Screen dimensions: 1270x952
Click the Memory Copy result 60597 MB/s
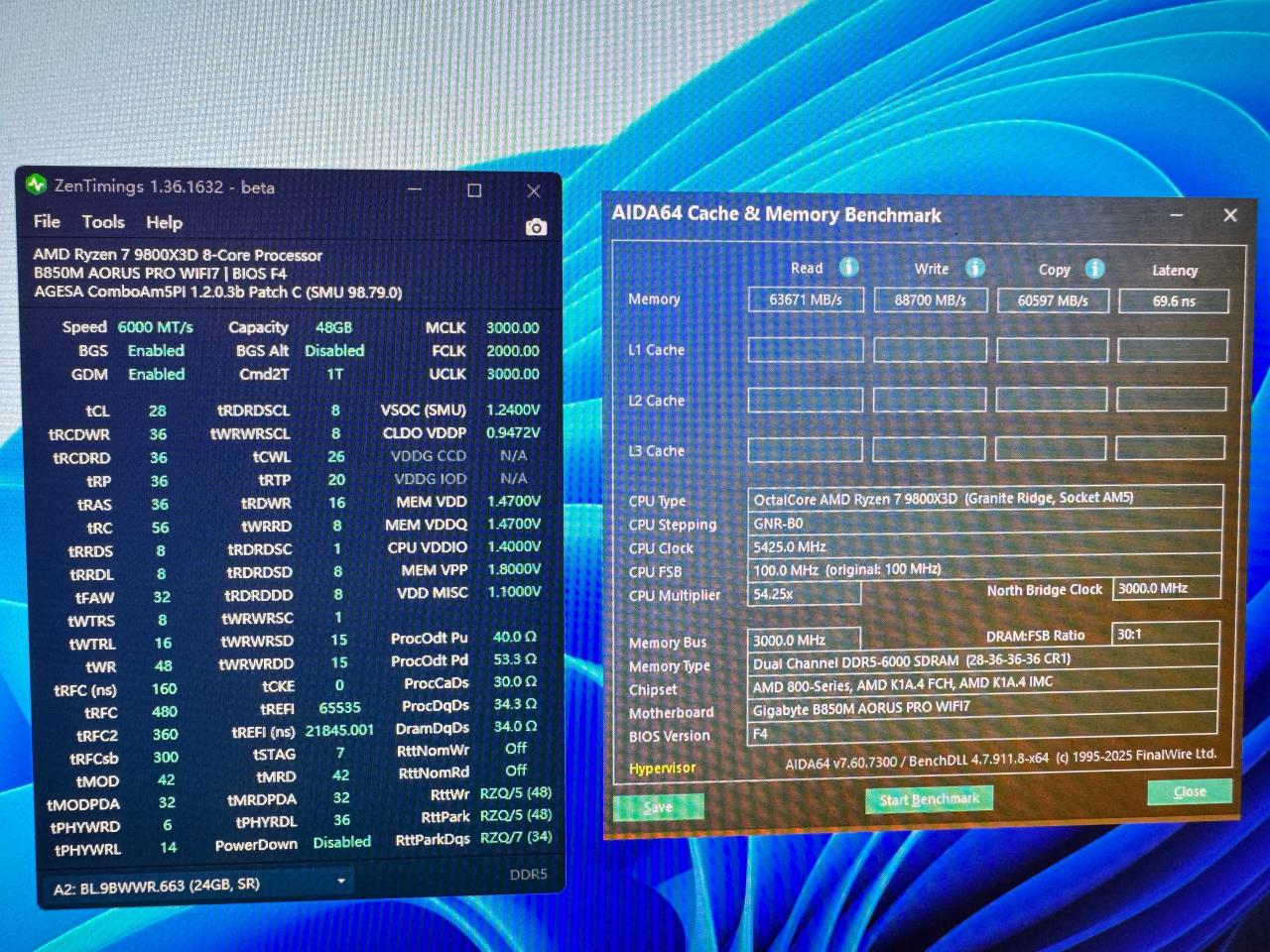pyautogui.click(x=1053, y=300)
